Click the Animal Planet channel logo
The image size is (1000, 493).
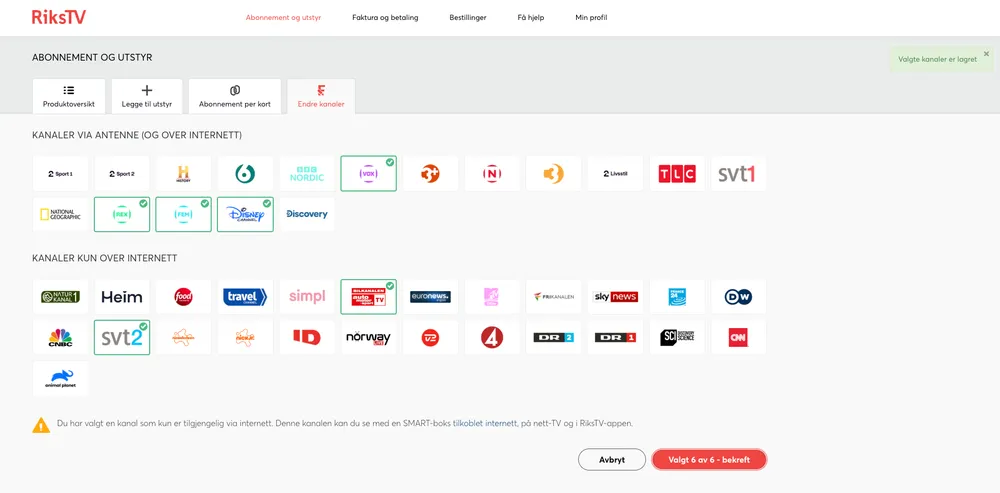pyautogui.click(x=60, y=378)
